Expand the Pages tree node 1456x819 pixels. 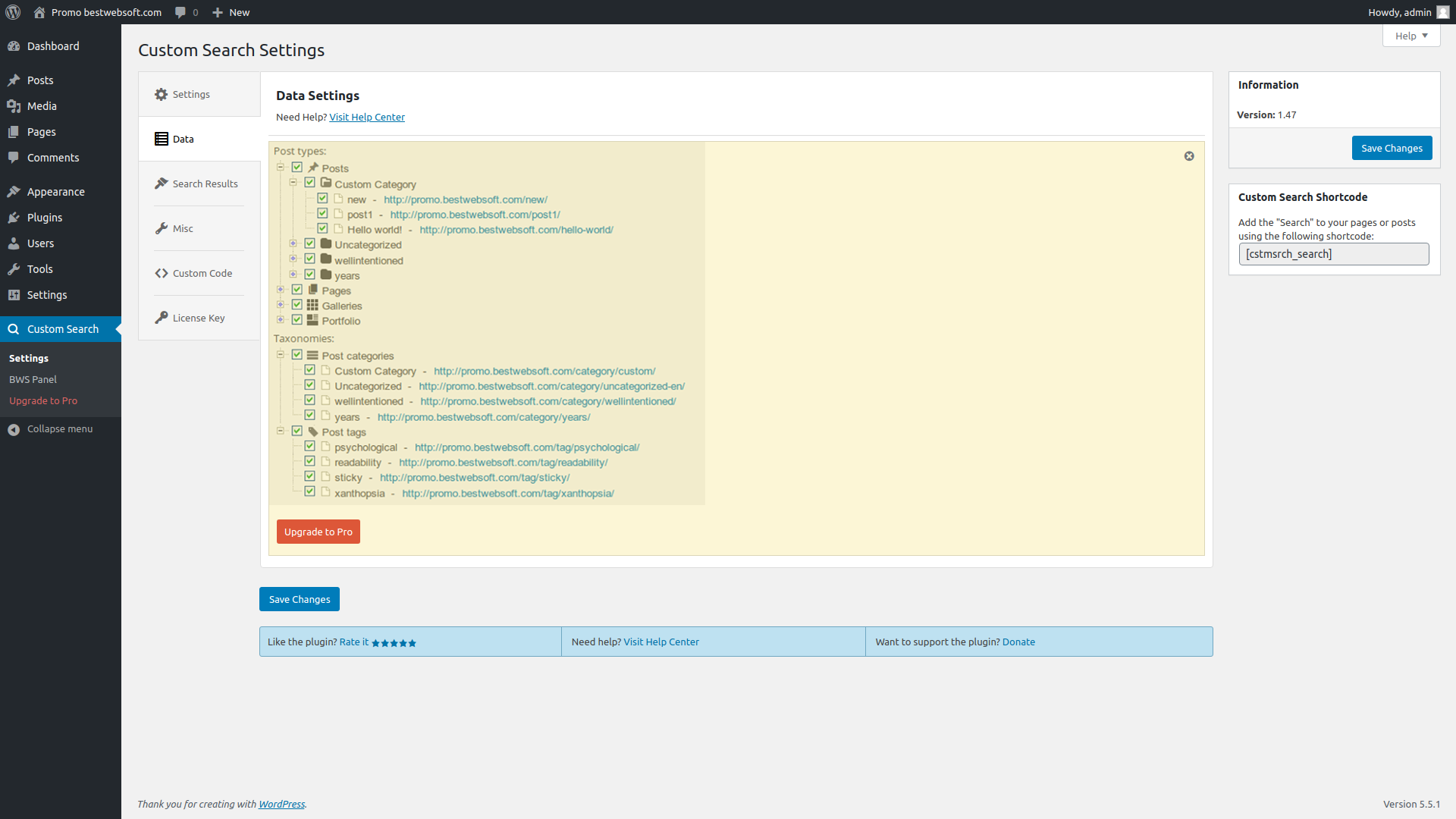(x=281, y=290)
